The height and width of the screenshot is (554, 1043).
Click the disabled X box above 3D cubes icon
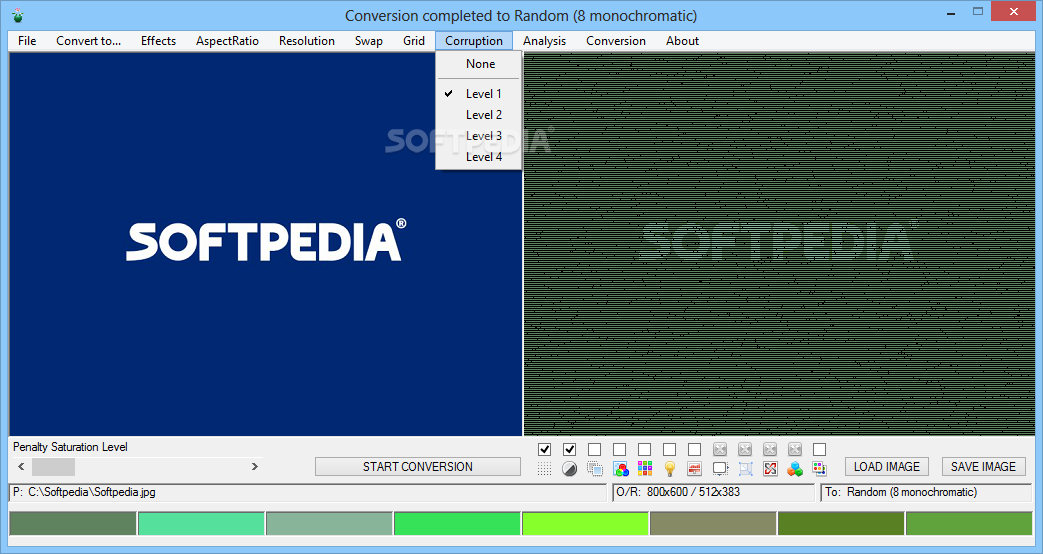(795, 450)
